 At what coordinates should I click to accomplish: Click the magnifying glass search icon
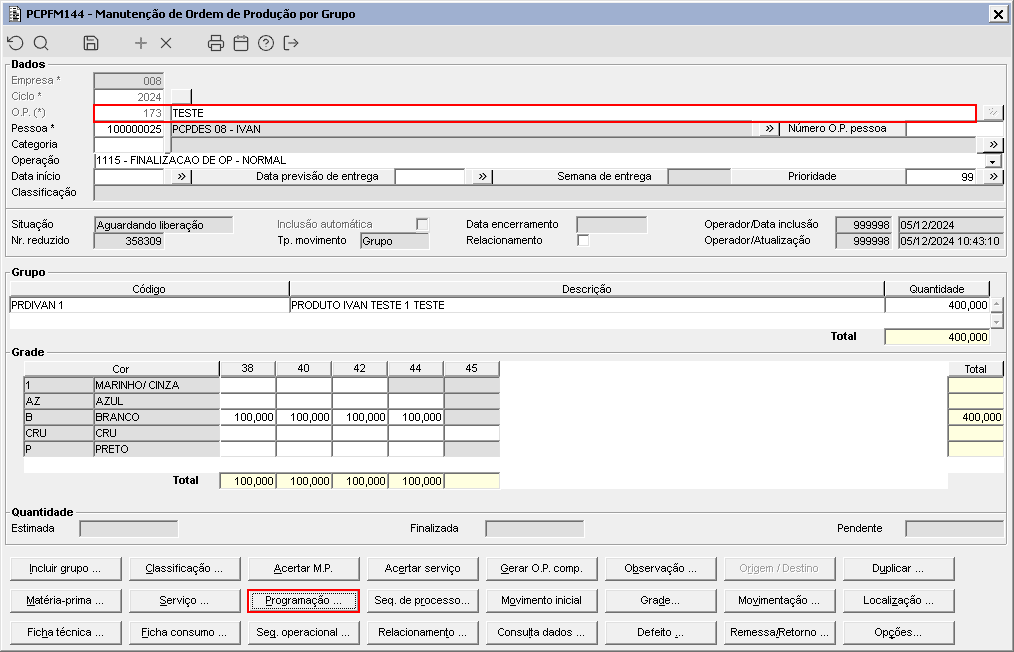pos(41,43)
